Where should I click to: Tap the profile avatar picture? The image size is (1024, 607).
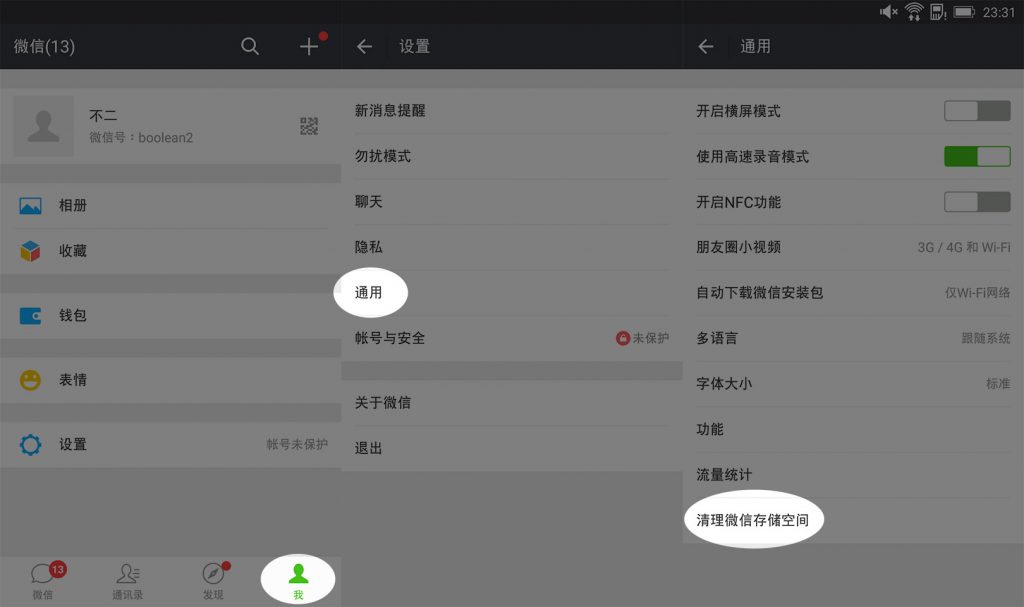tap(44, 126)
